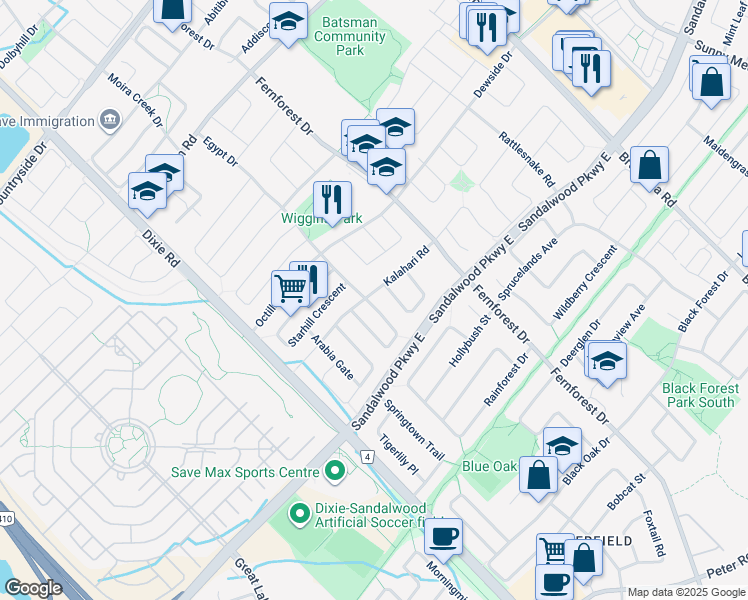The height and width of the screenshot is (600, 748).
Task: Select the Dixie-Sandalwood Artificial Soccer Field pin
Action: 298,514
